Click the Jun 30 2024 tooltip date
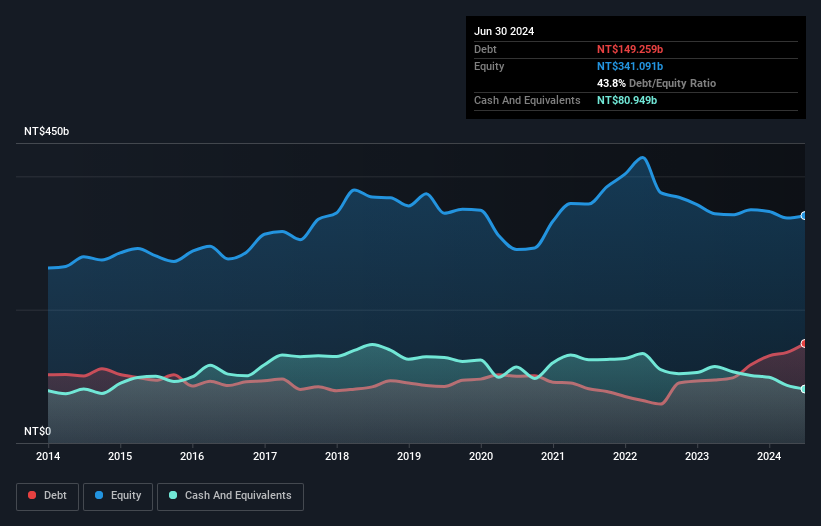821x526 pixels. point(504,31)
